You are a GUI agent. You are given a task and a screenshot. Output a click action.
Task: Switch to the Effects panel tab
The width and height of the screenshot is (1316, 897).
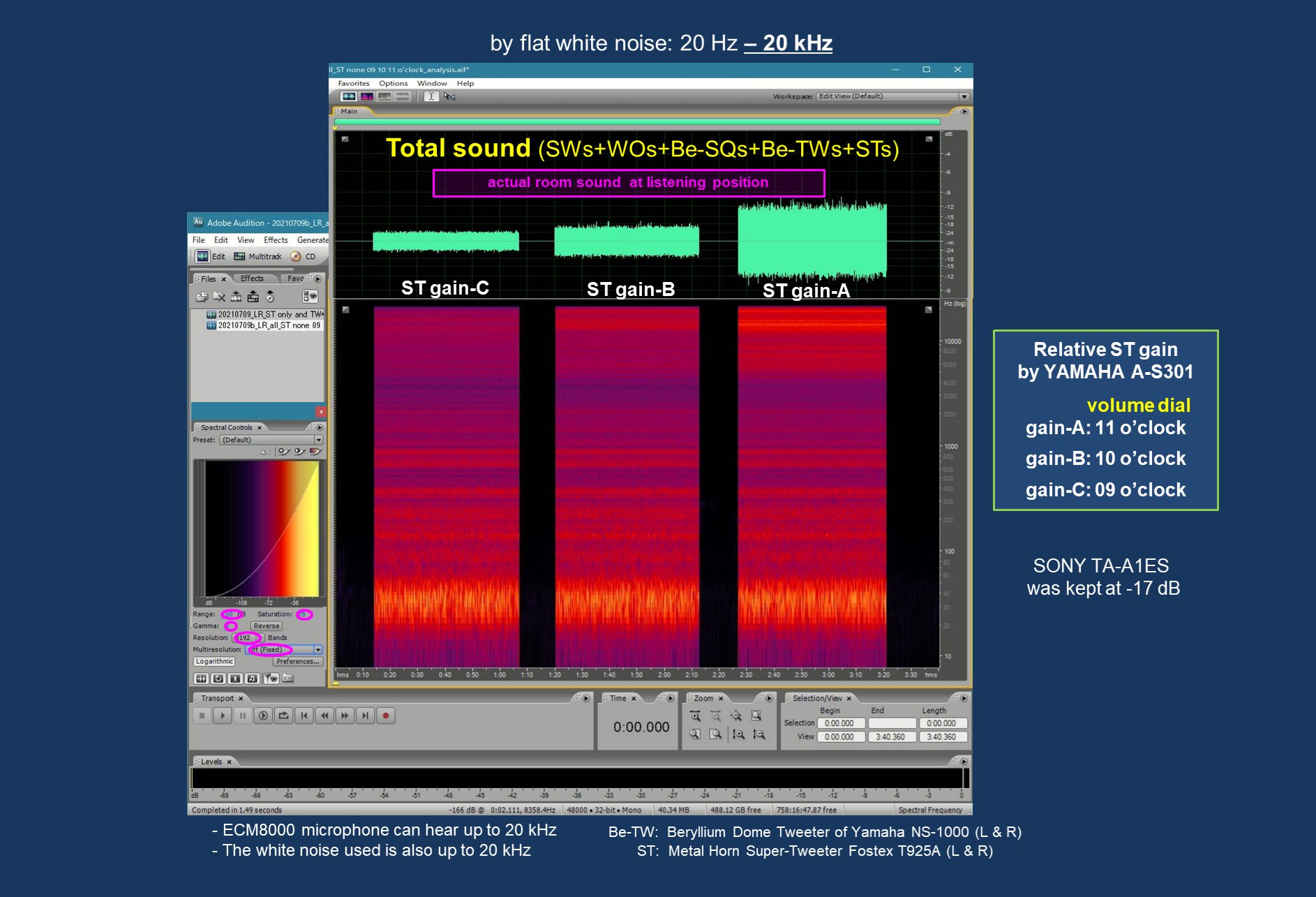[252, 279]
